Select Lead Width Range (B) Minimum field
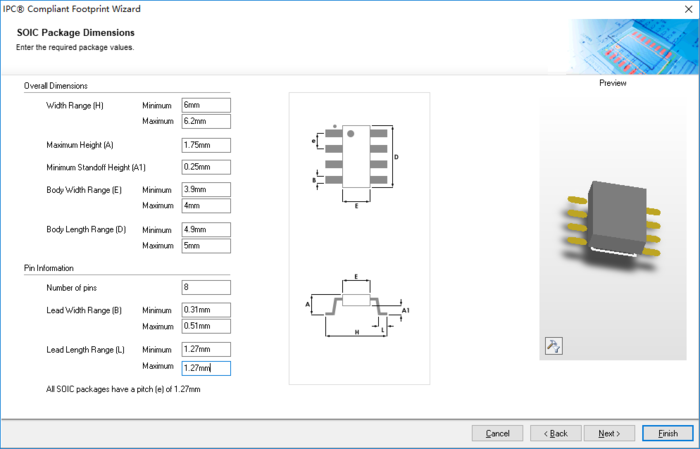 (205, 309)
